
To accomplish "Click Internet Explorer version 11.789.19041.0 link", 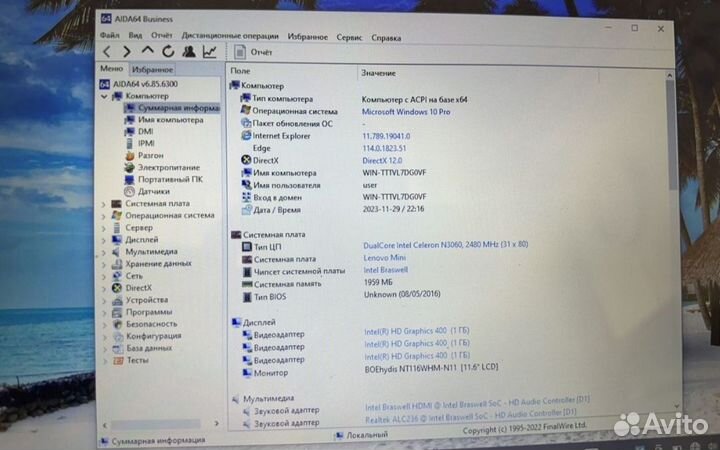I will click(x=386, y=136).
